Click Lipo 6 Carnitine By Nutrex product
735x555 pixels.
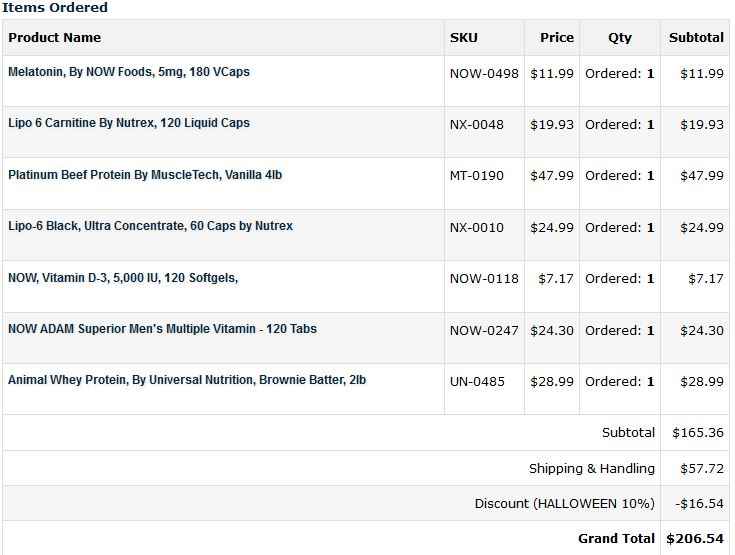pyautogui.click(x=129, y=123)
